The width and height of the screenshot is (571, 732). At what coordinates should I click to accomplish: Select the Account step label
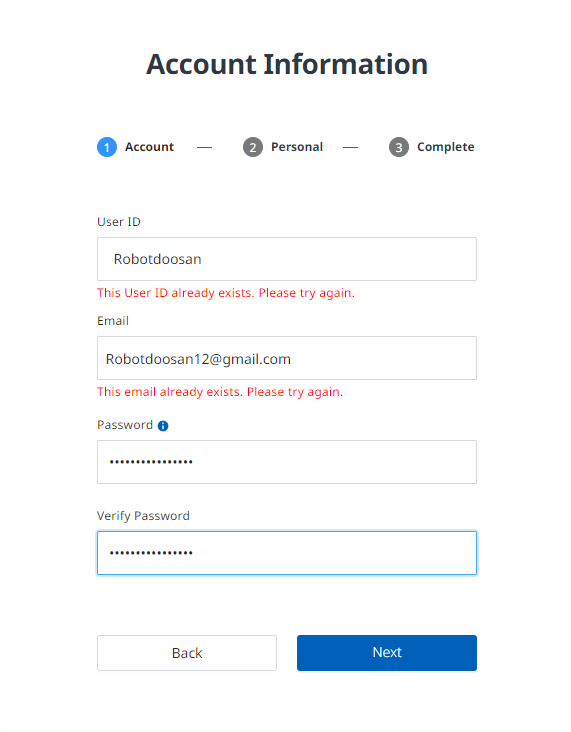point(149,147)
